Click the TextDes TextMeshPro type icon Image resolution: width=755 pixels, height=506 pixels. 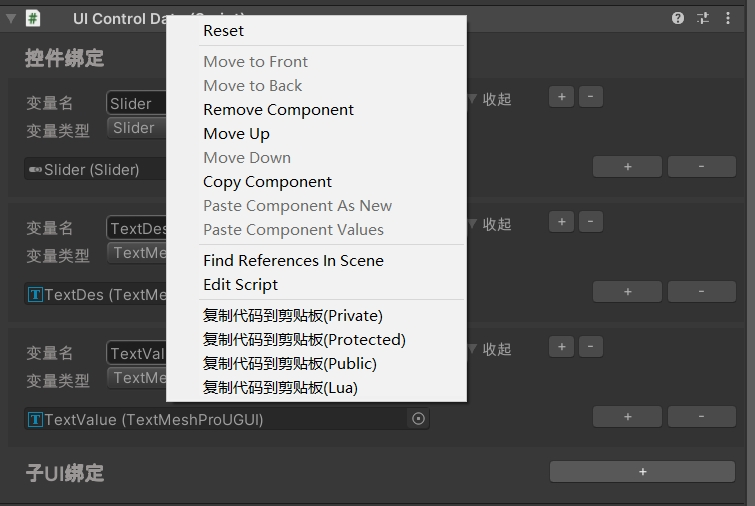coord(35,294)
